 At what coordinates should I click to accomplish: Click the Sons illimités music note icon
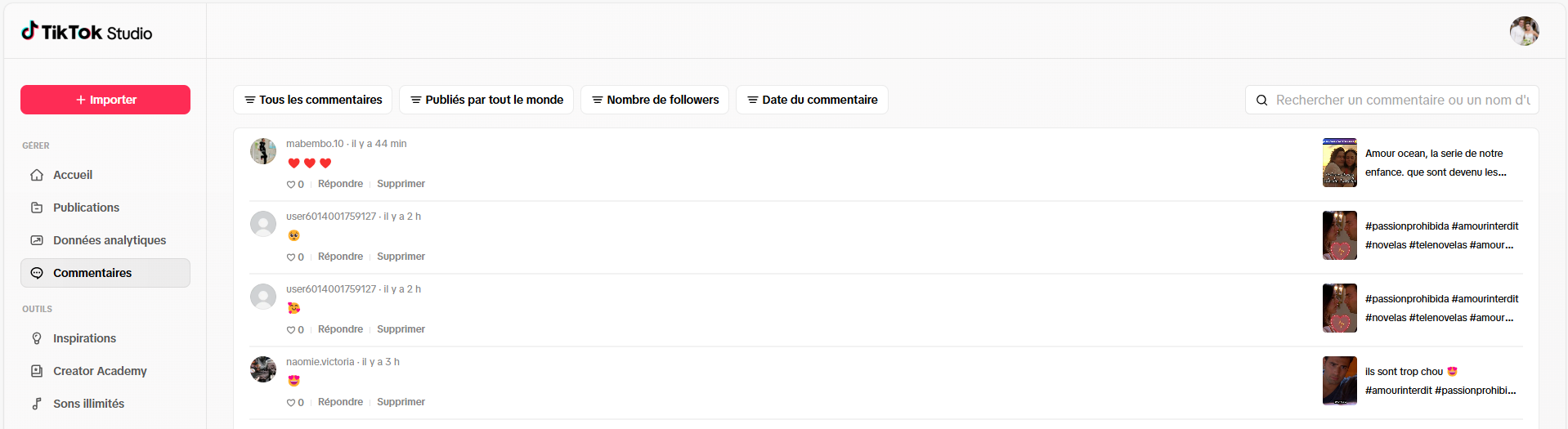click(37, 404)
